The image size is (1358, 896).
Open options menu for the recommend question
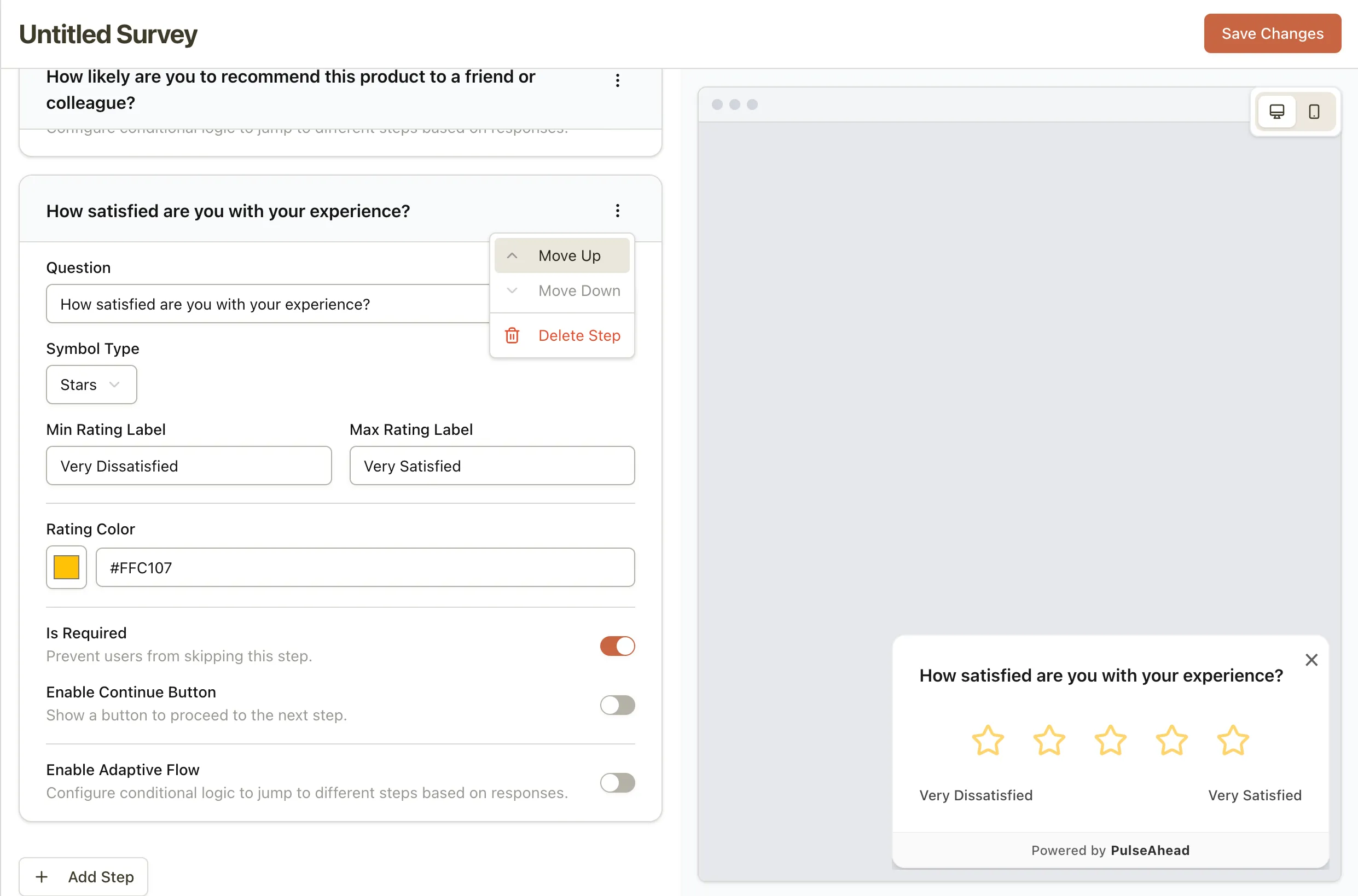(617, 80)
